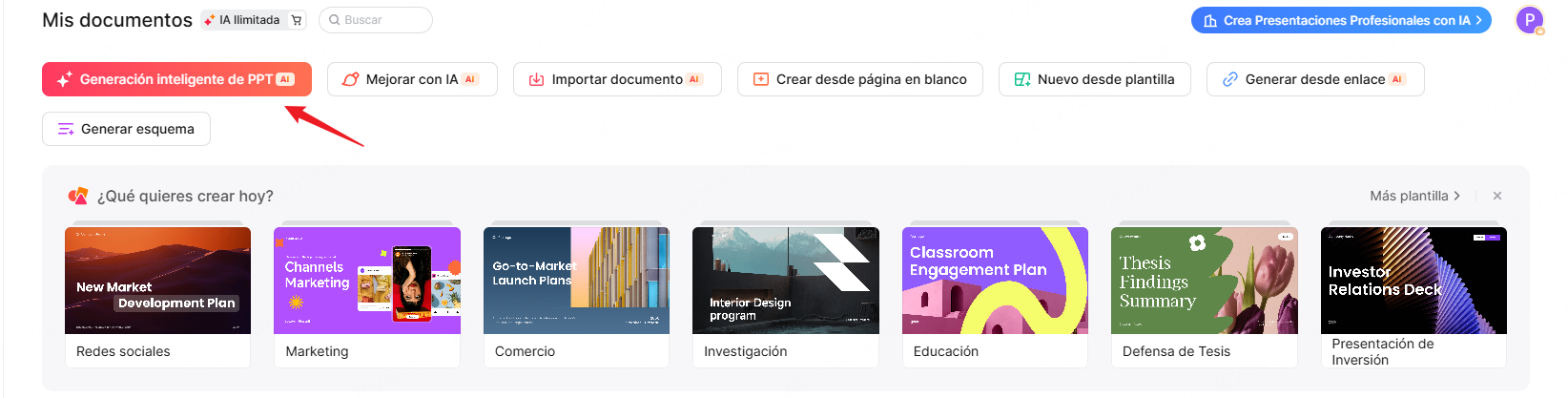Type focus in the Buscar search field

click(376, 20)
